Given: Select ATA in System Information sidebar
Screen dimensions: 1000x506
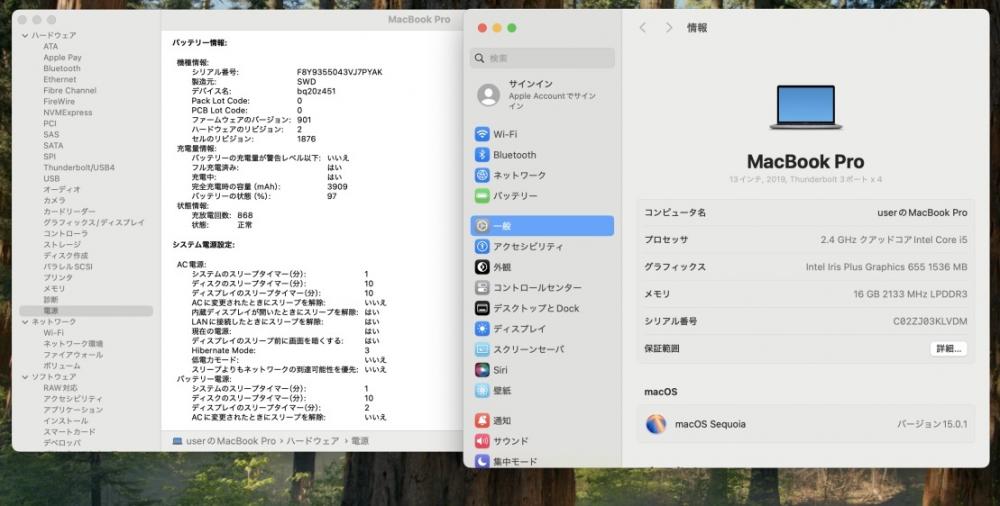Looking at the screenshot, I should coord(50,47).
